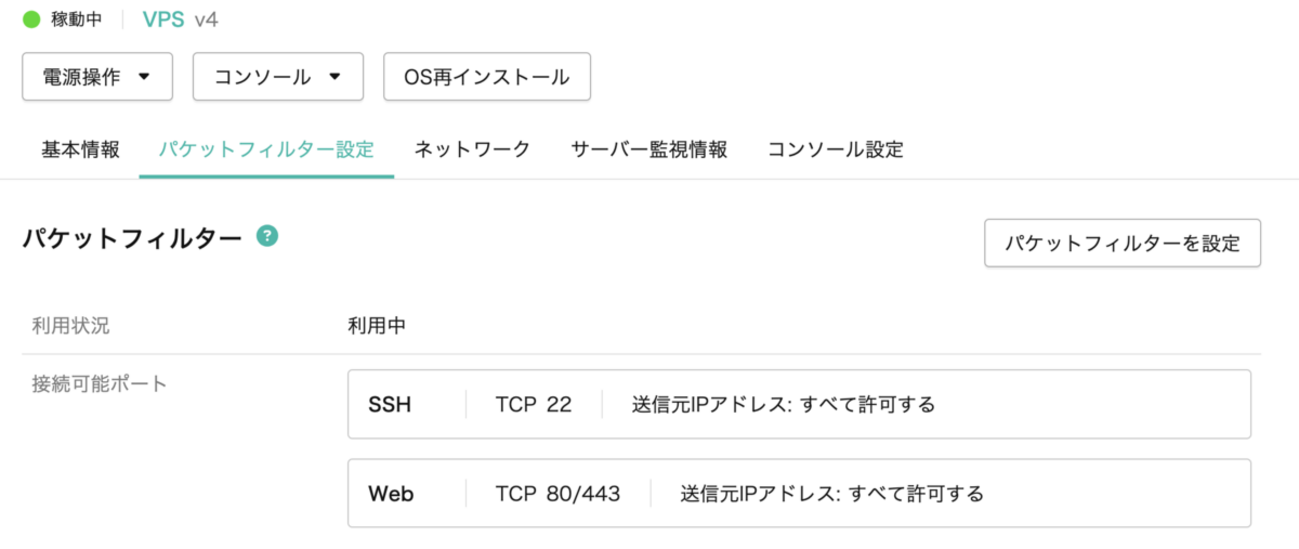Expand the 電源操作 dropdown menu
The width and height of the screenshot is (1299, 549).
pos(97,76)
